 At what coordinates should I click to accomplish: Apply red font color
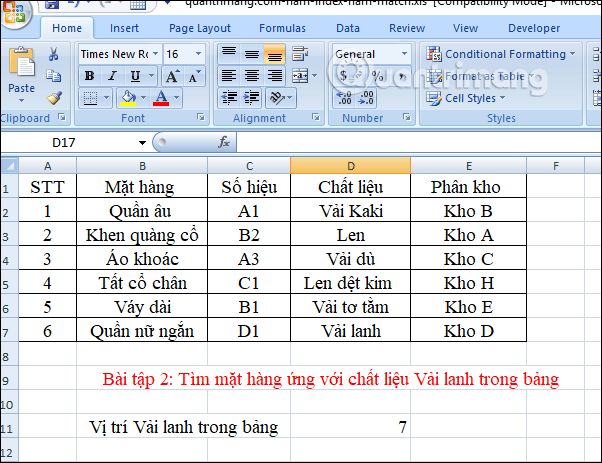coord(161,98)
